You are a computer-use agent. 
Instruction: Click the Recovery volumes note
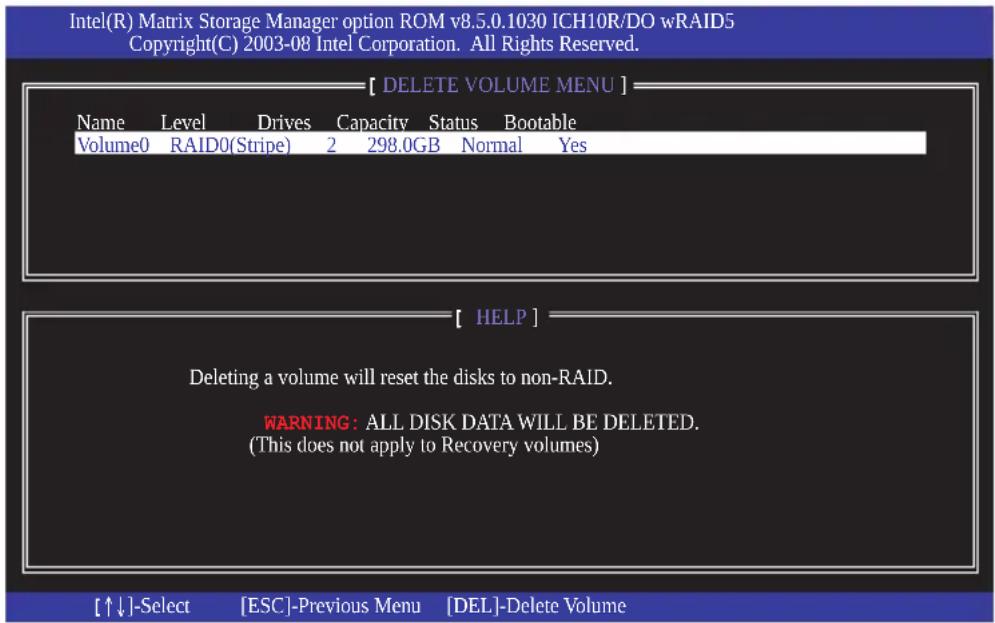point(423,445)
